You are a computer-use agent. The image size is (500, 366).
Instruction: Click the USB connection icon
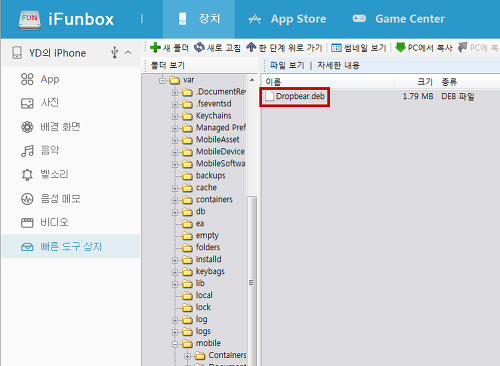click(x=114, y=53)
